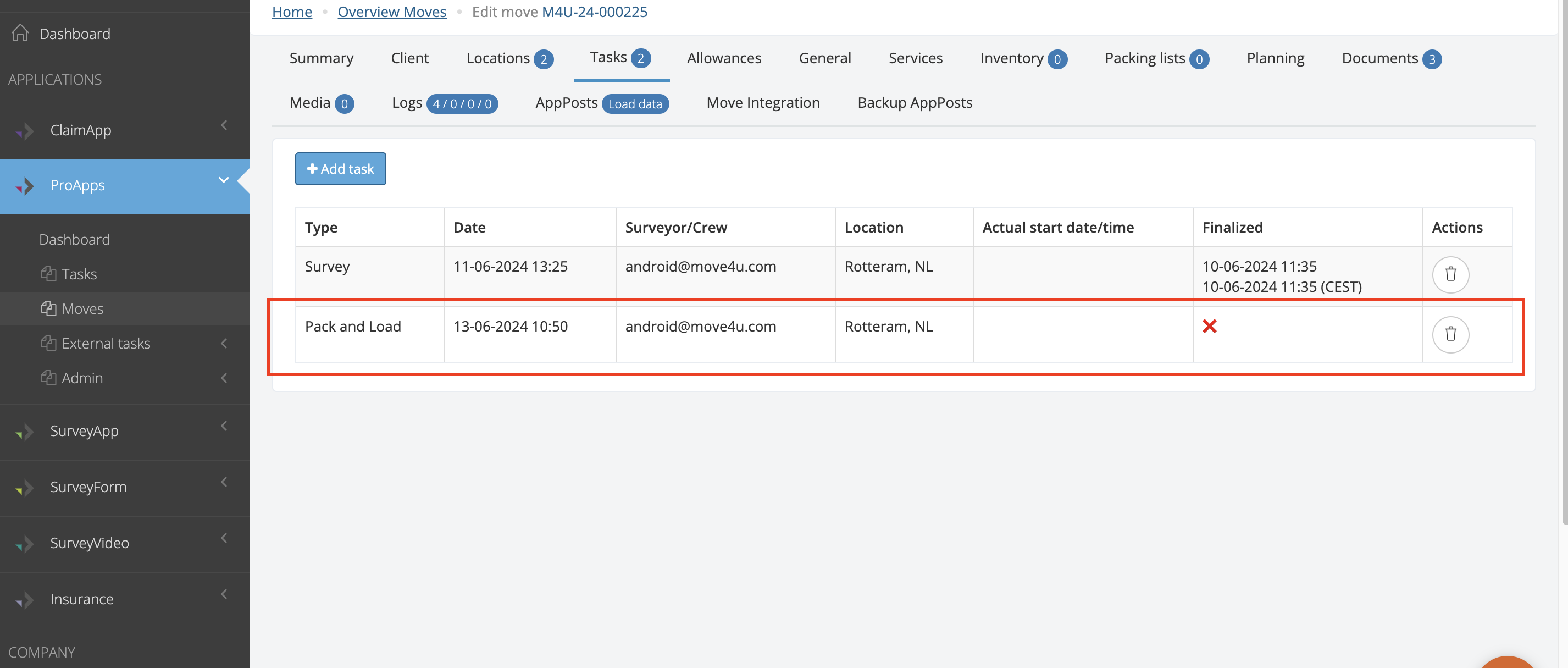Click the SurveyVideo logo icon
The image size is (1568, 668).
24,543
